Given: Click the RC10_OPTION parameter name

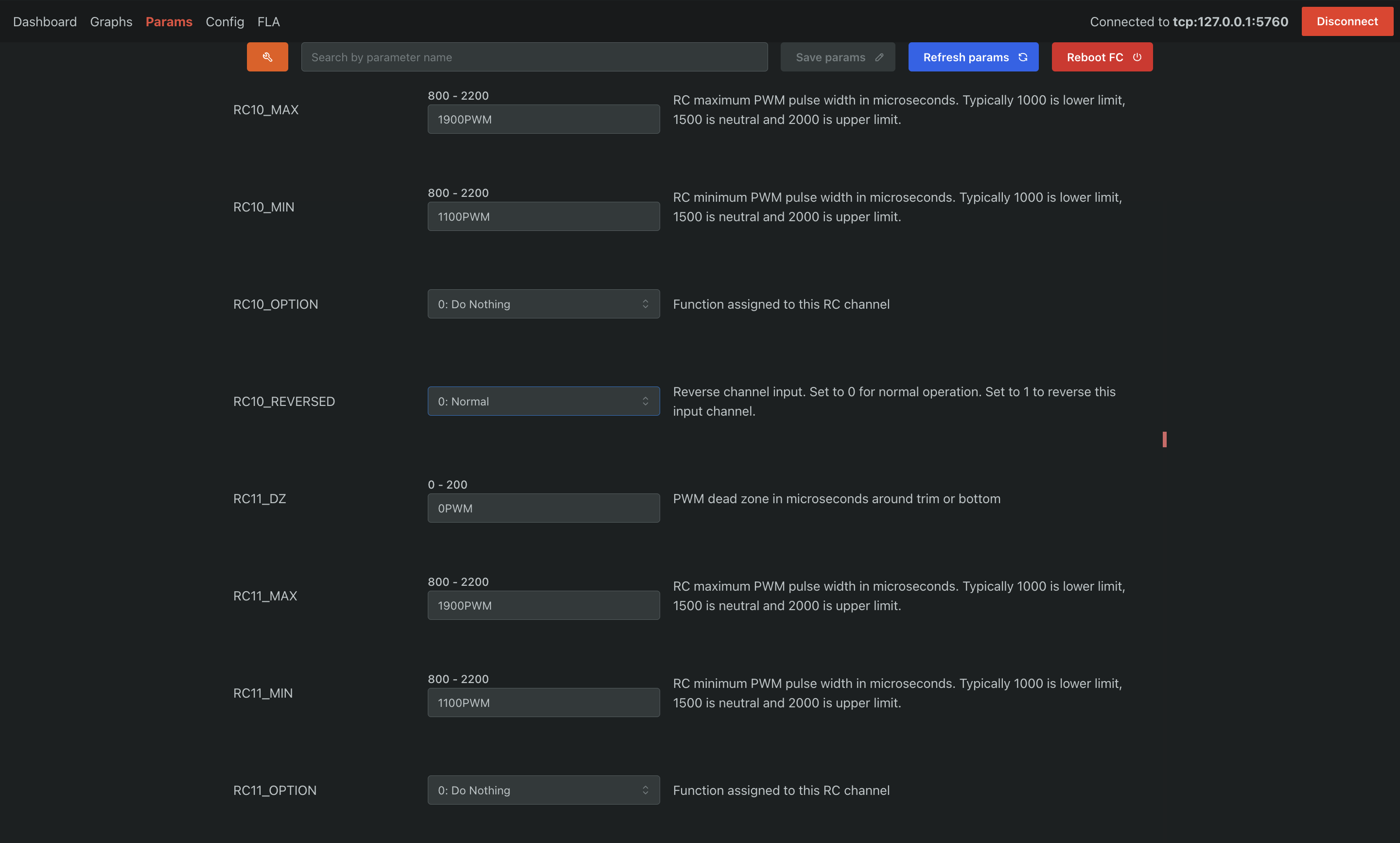Looking at the screenshot, I should point(276,304).
